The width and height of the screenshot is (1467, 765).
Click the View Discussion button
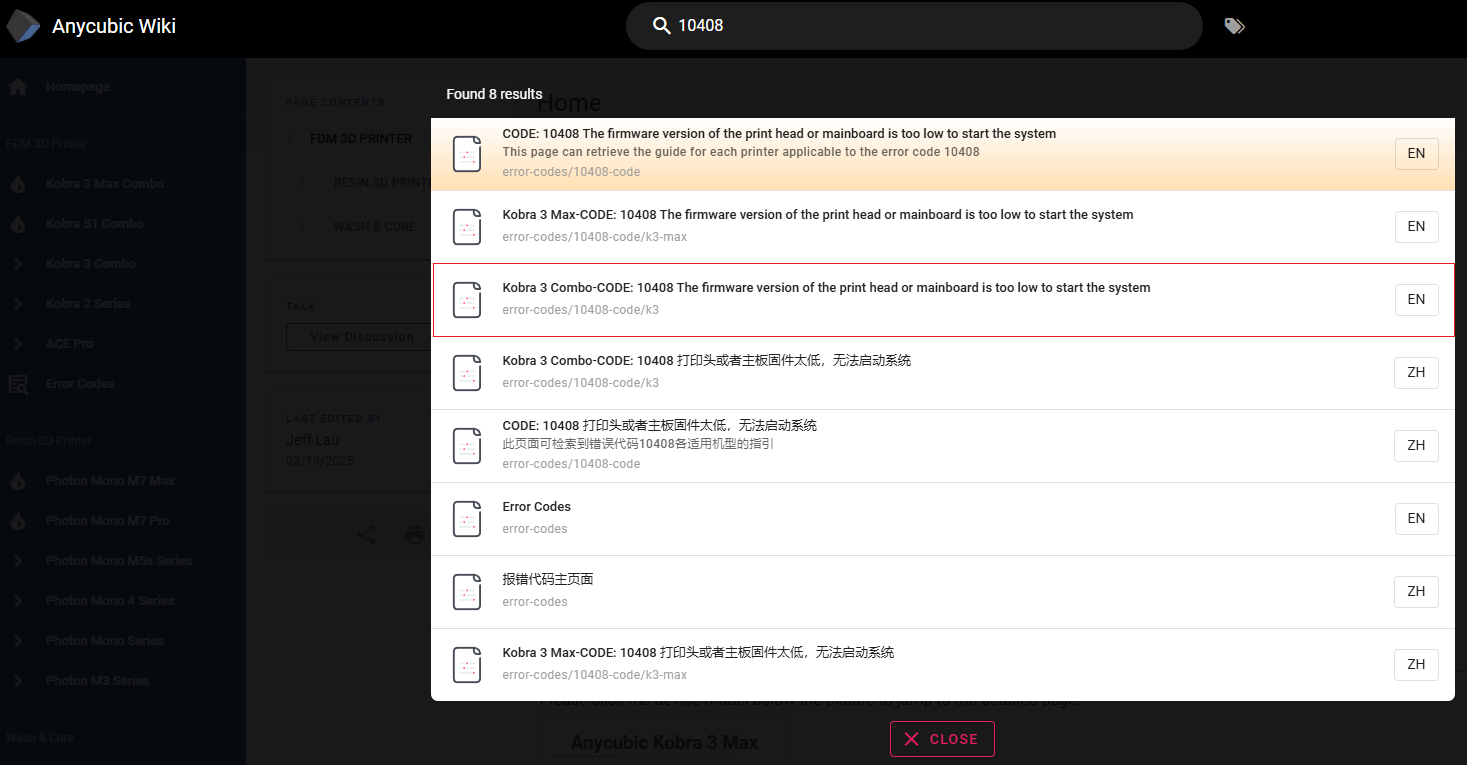coord(361,337)
